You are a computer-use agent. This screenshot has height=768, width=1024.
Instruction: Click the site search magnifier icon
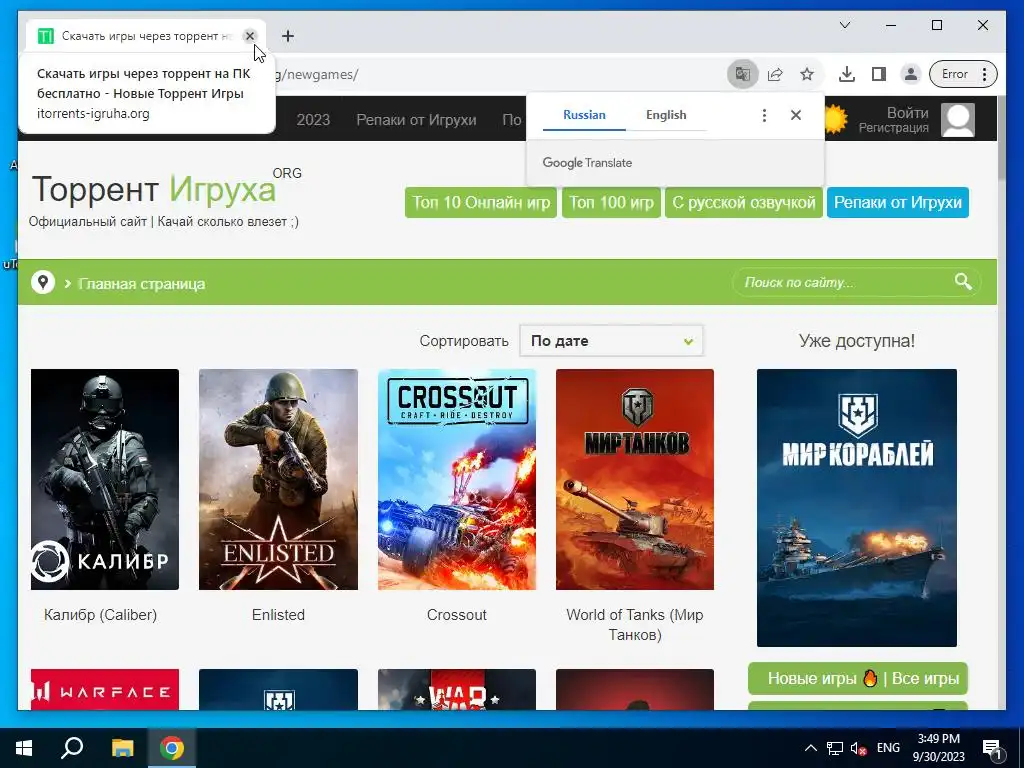[963, 281]
